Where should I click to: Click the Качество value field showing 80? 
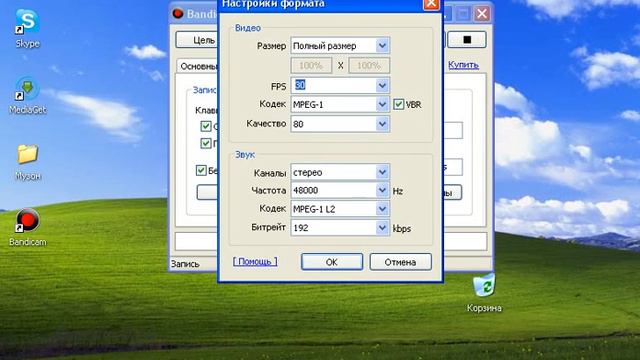coord(334,124)
